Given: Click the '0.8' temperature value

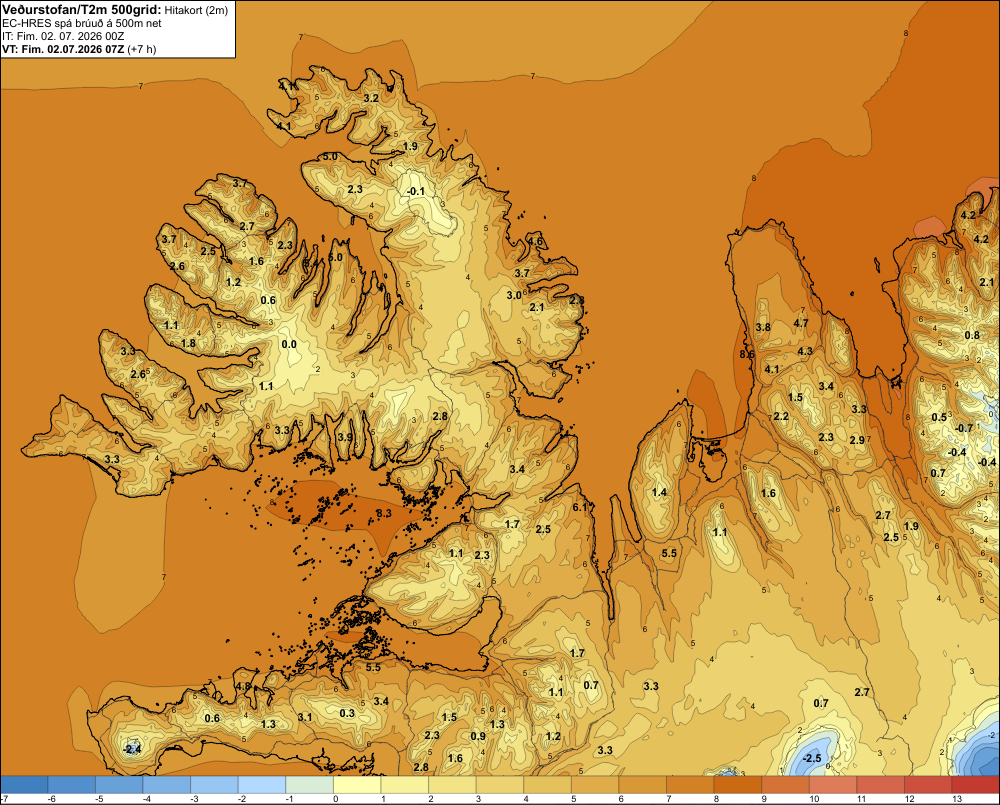Looking at the screenshot, I should [972, 336].
